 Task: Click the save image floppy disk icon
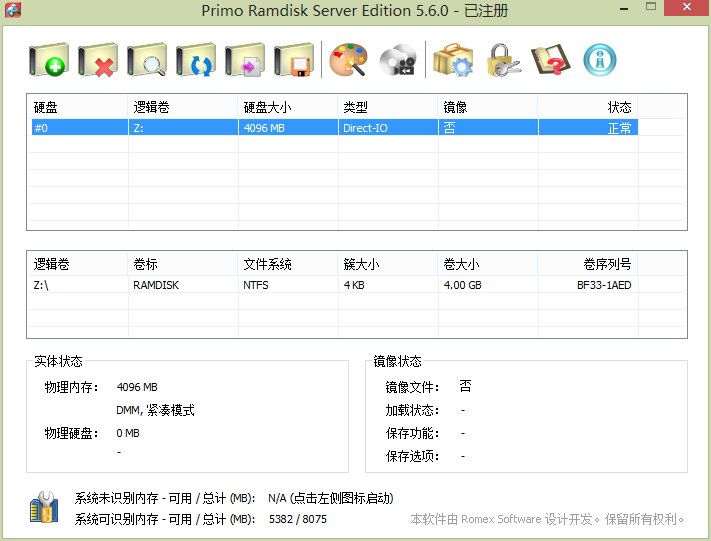tap(294, 61)
